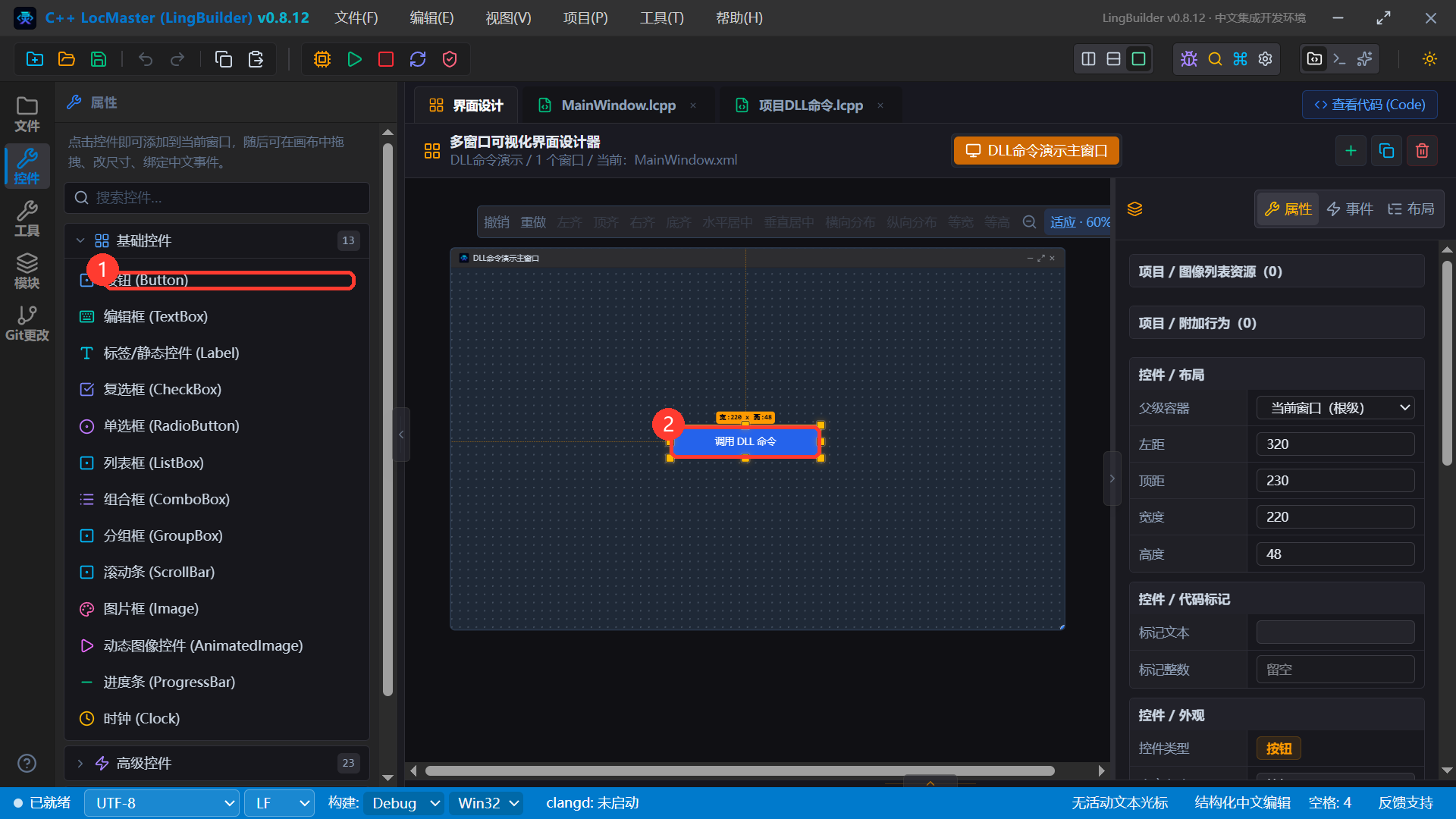Open the debug bug icon
The height and width of the screenshot is (819, 1456).
click(1189, 59)
